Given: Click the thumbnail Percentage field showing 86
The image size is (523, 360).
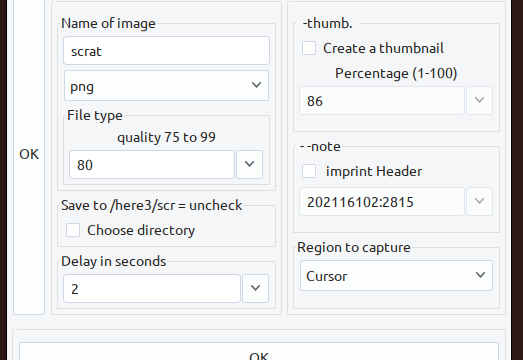Looking at the screenshot, I should (382, 101).
